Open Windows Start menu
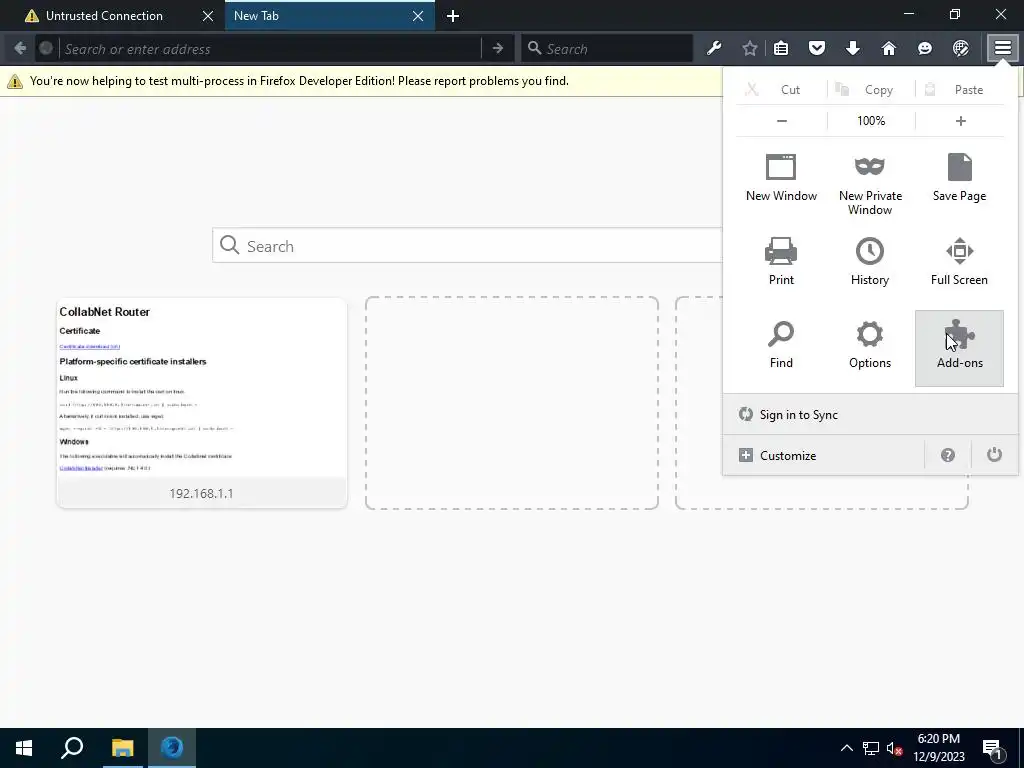The image size is (1024, 768). (x=24, y=748)
